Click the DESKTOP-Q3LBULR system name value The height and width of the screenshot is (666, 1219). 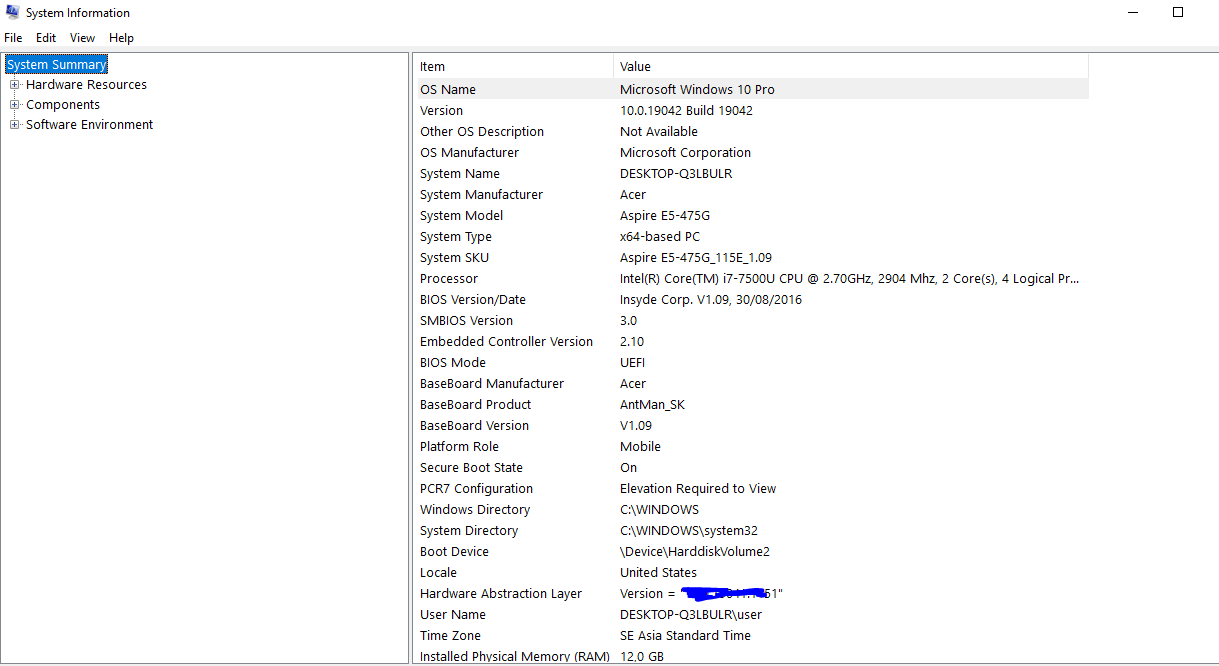tap(676, 174)
